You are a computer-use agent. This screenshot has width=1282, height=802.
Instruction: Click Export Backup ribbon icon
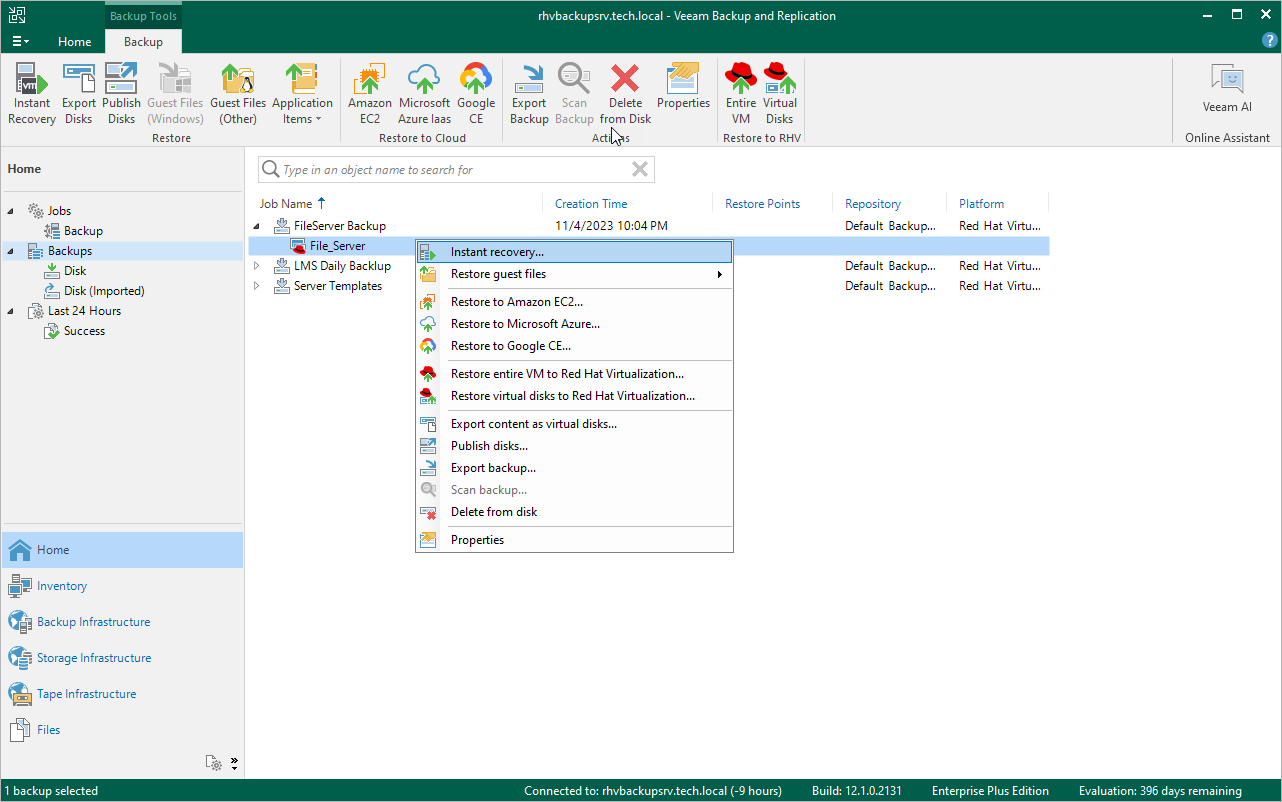click(x=529, y=94)
